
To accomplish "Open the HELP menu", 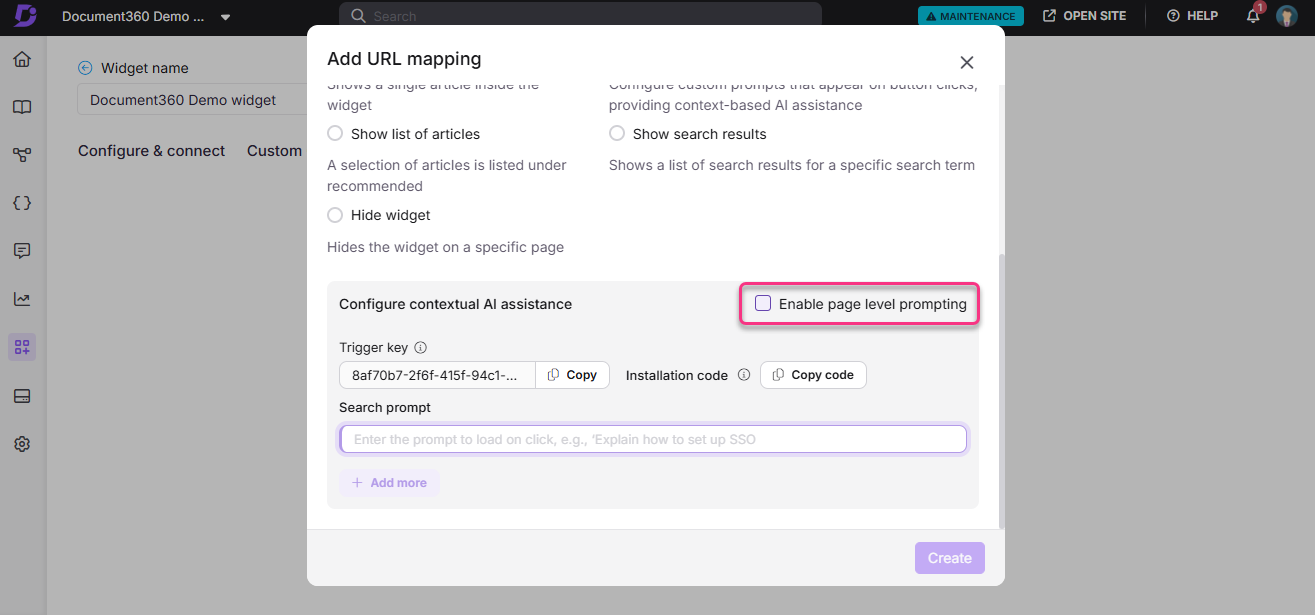I will 1192,16.
